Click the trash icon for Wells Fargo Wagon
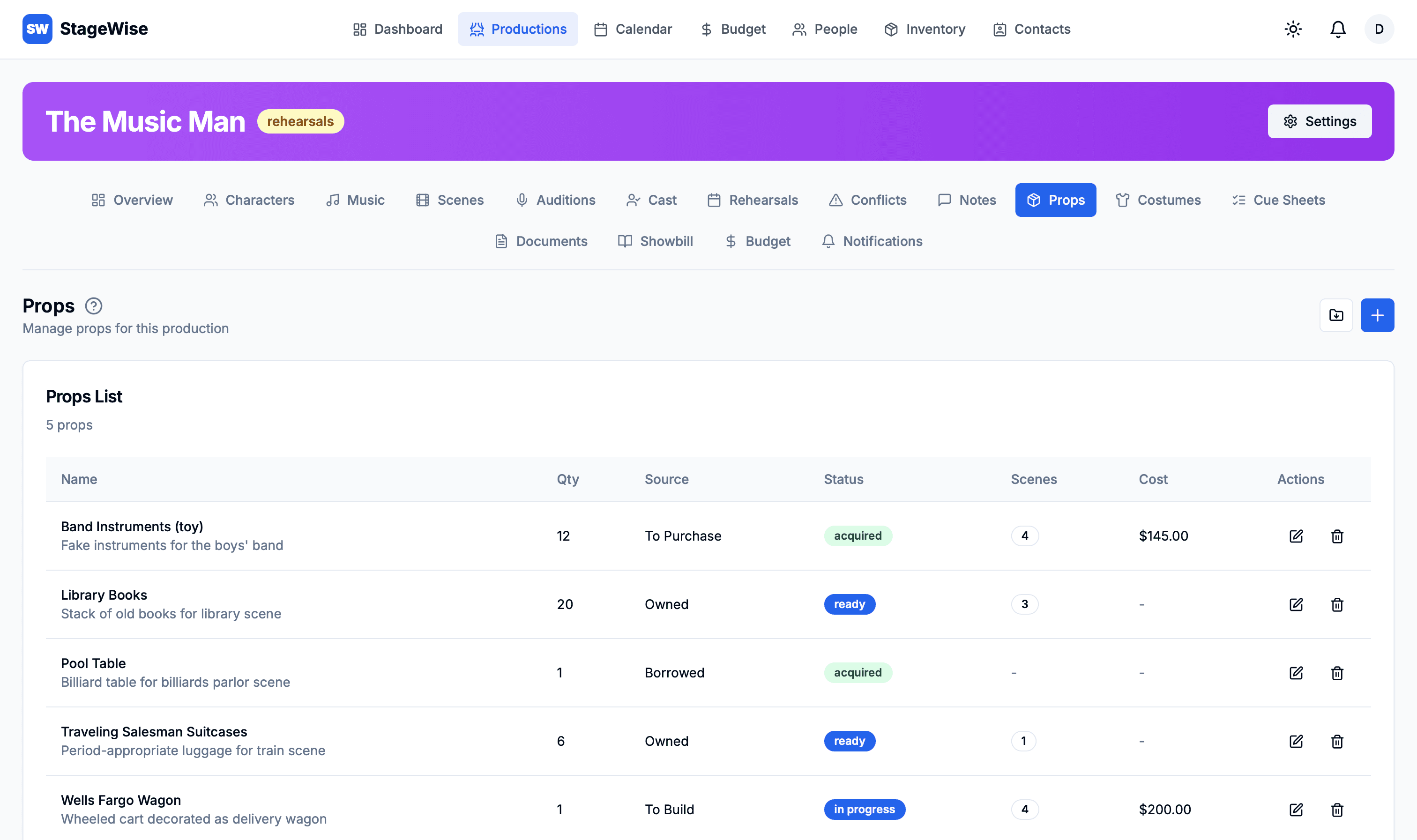The image size is (1417, 840). 1336,810
